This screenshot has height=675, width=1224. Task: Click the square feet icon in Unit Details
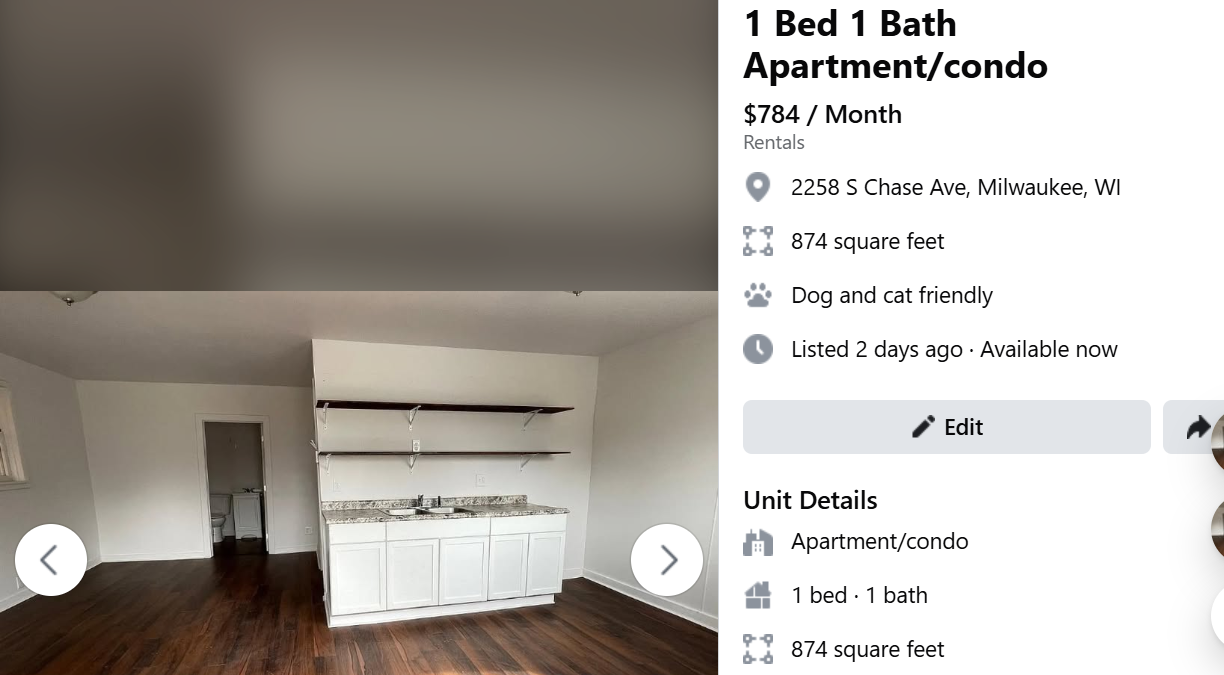click(758, 649)
